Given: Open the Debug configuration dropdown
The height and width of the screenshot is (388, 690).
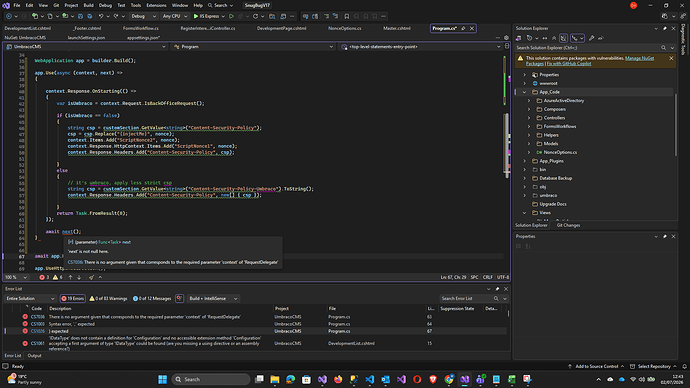Looking at the screenshot, I should click(144, 16).
